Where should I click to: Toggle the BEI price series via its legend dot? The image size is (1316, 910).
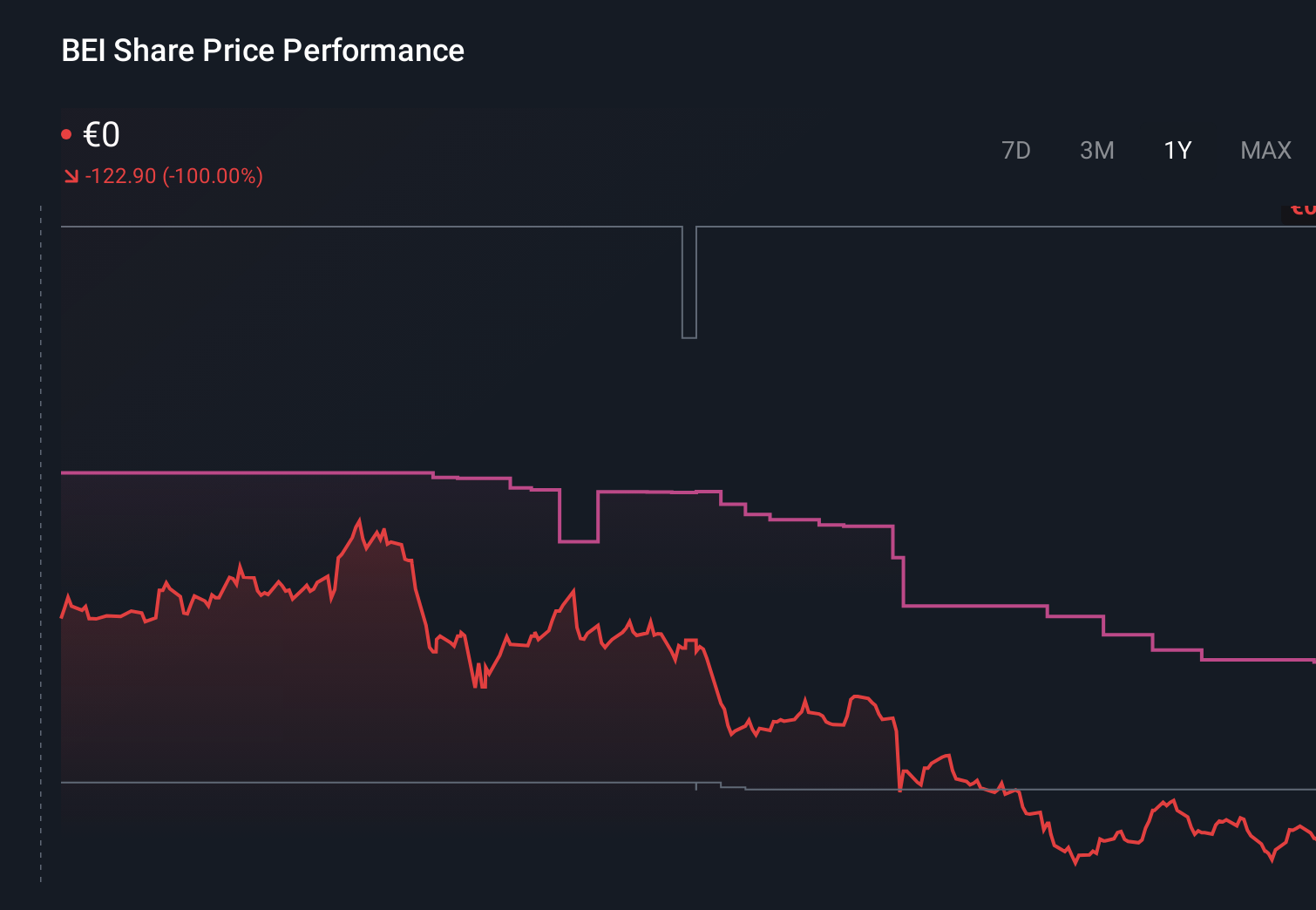67,132
